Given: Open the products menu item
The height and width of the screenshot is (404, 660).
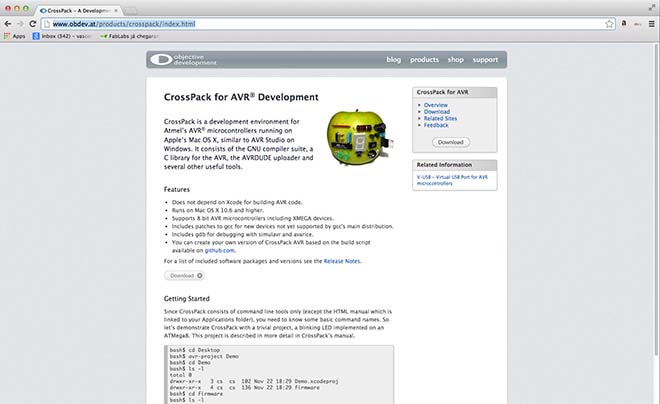Looking at the screenshot, I should point(424,60).
